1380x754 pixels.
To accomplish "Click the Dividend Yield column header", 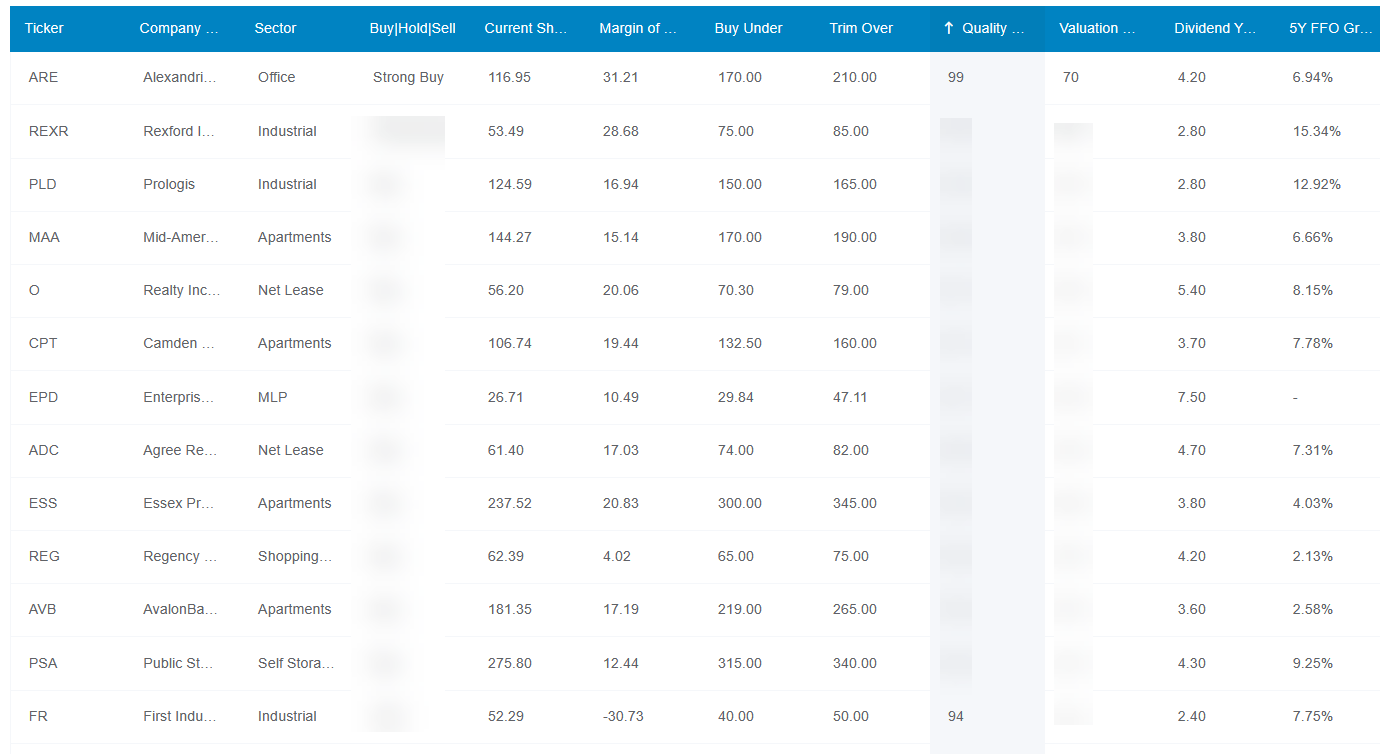I will pyautogui.click(x=1214, y=28).
